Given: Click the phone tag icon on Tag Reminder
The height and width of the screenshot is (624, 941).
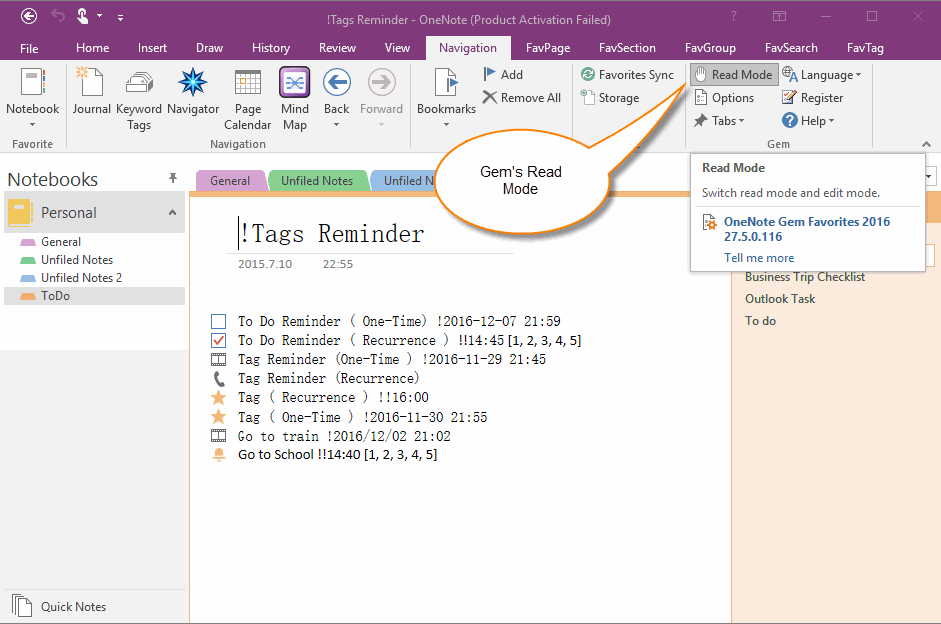Looking at the screenshot, I should 219,379.
